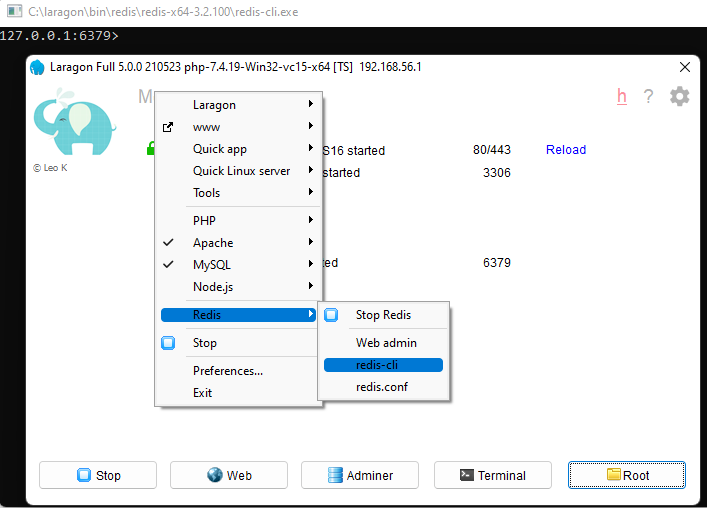Click the blue stop icon beside Stop Redis
This screenshot has height=508, width=707.
point(331,315)
